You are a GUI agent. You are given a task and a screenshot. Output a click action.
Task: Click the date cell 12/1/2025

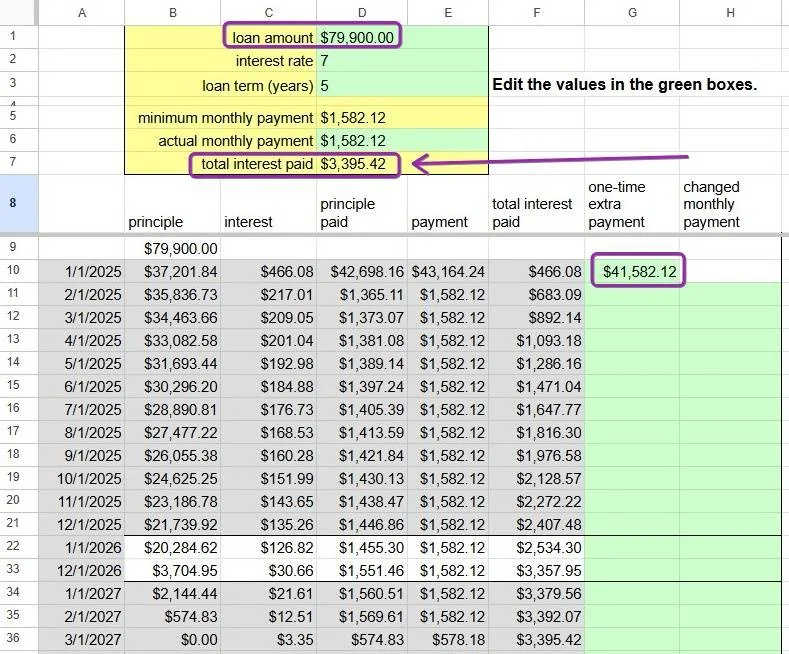82,525
